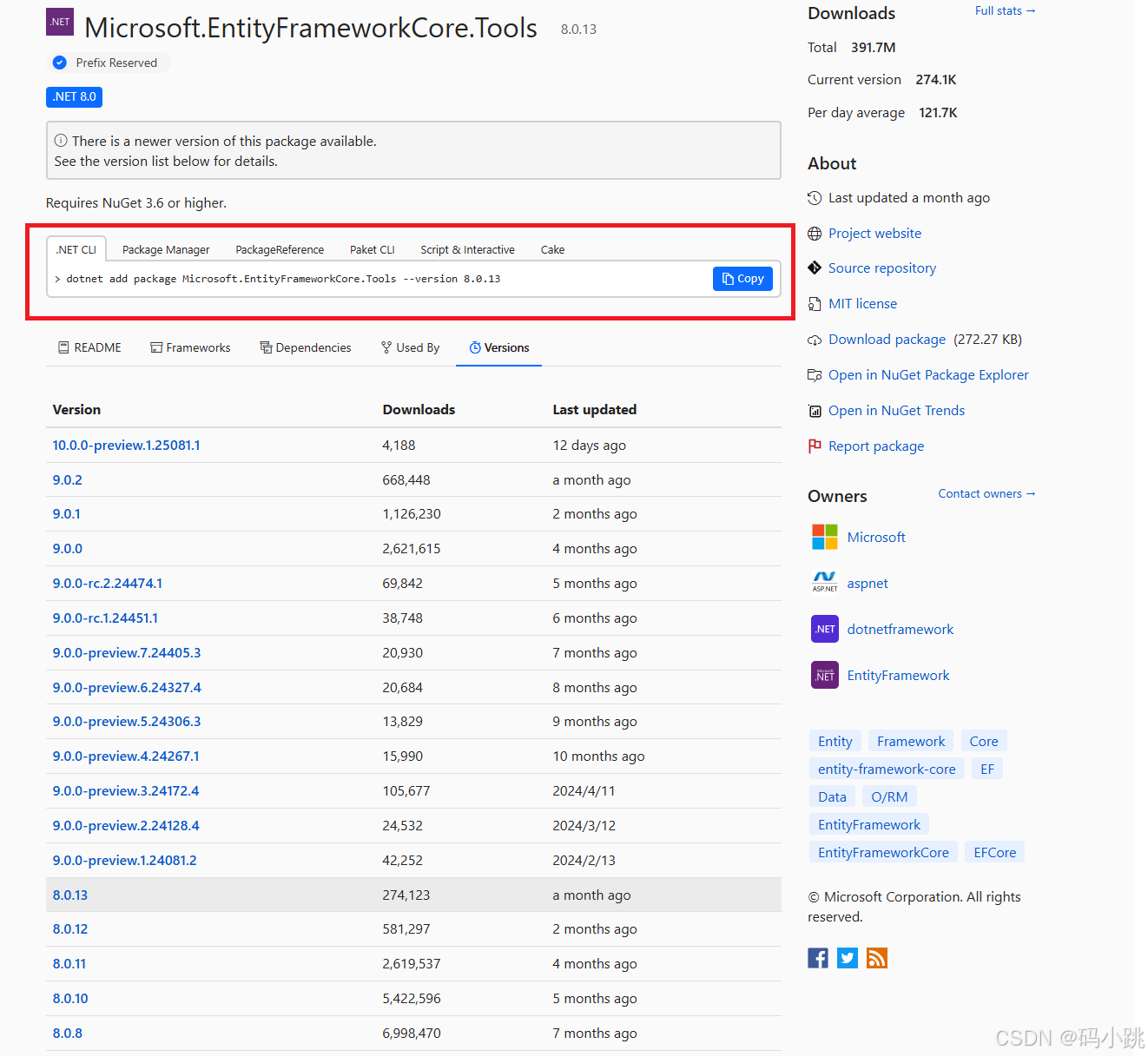Switch to Cake tab
Screen dimensions: 1148x1057
tap(553, 249)
